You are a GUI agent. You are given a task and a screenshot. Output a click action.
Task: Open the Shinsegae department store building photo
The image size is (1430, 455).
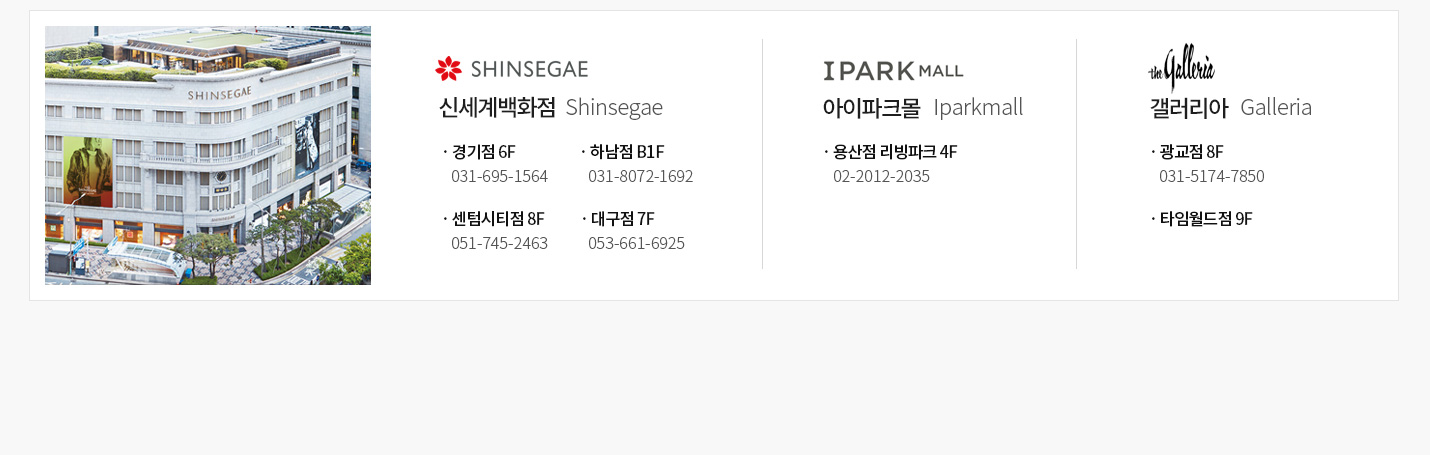(x=208, y=156)
